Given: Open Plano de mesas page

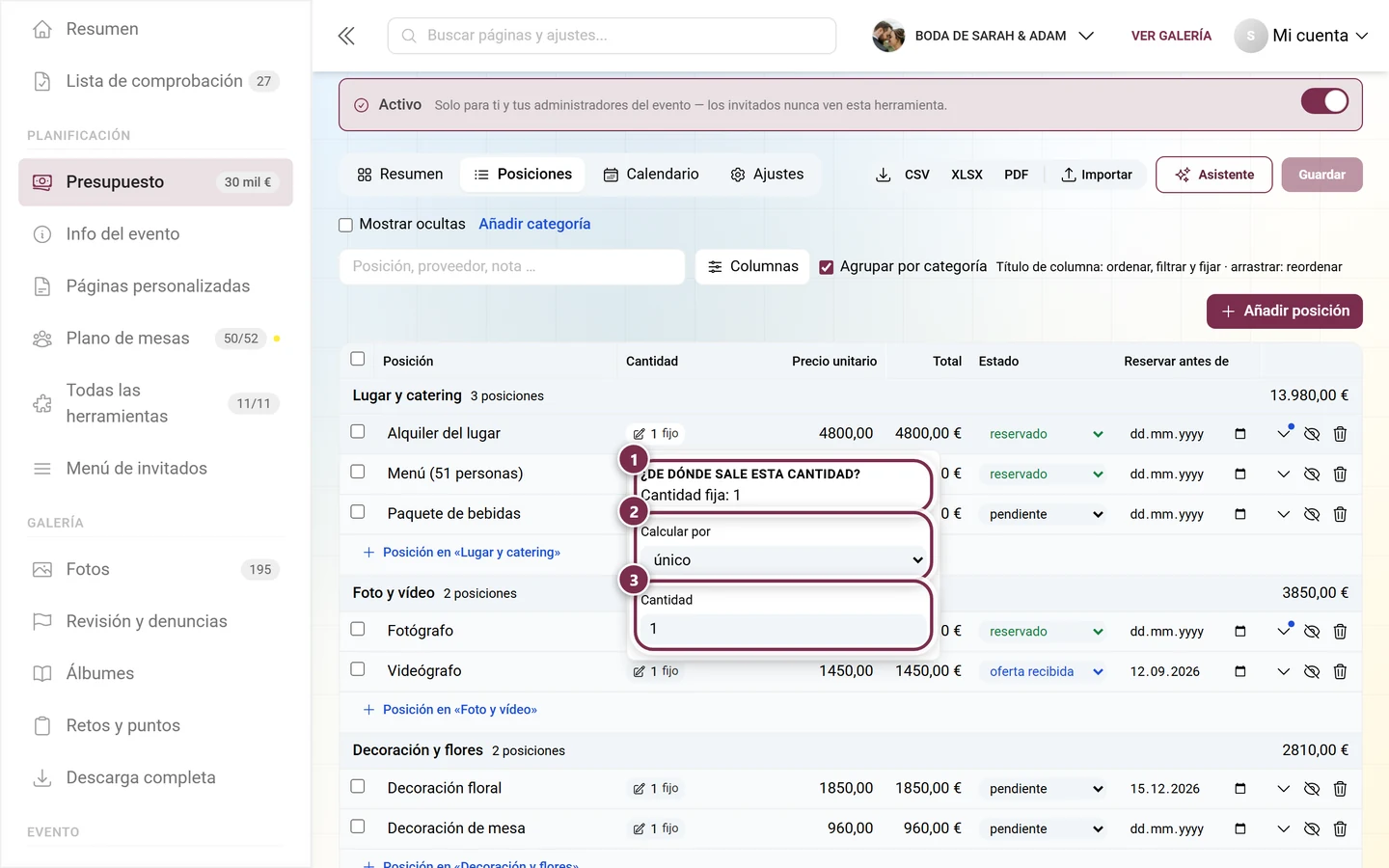Looking at the screenshot, I should (155, 339).
